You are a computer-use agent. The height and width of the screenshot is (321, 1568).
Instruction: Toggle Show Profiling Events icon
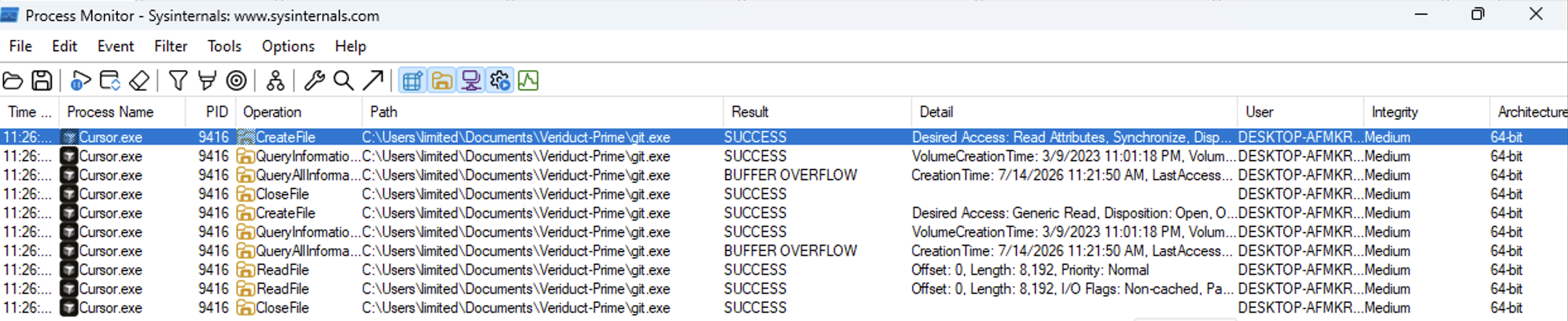pyautogui.click(x=528, y=81)
